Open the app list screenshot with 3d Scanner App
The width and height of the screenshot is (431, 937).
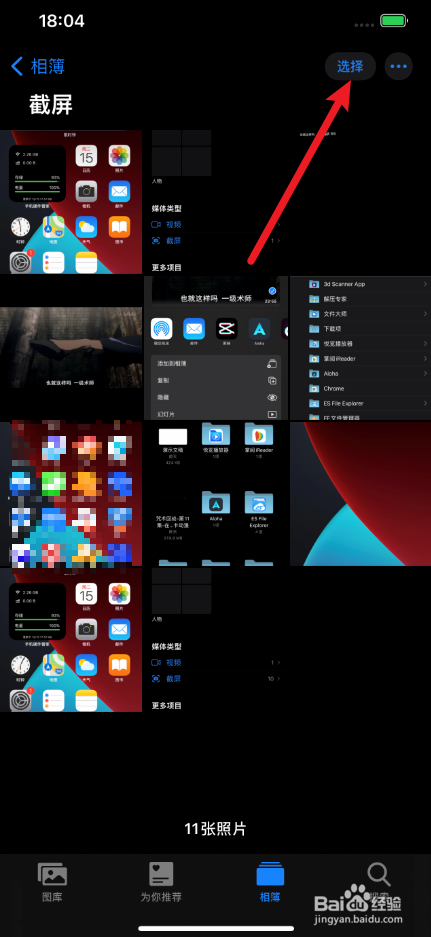(x=360, y=348)
